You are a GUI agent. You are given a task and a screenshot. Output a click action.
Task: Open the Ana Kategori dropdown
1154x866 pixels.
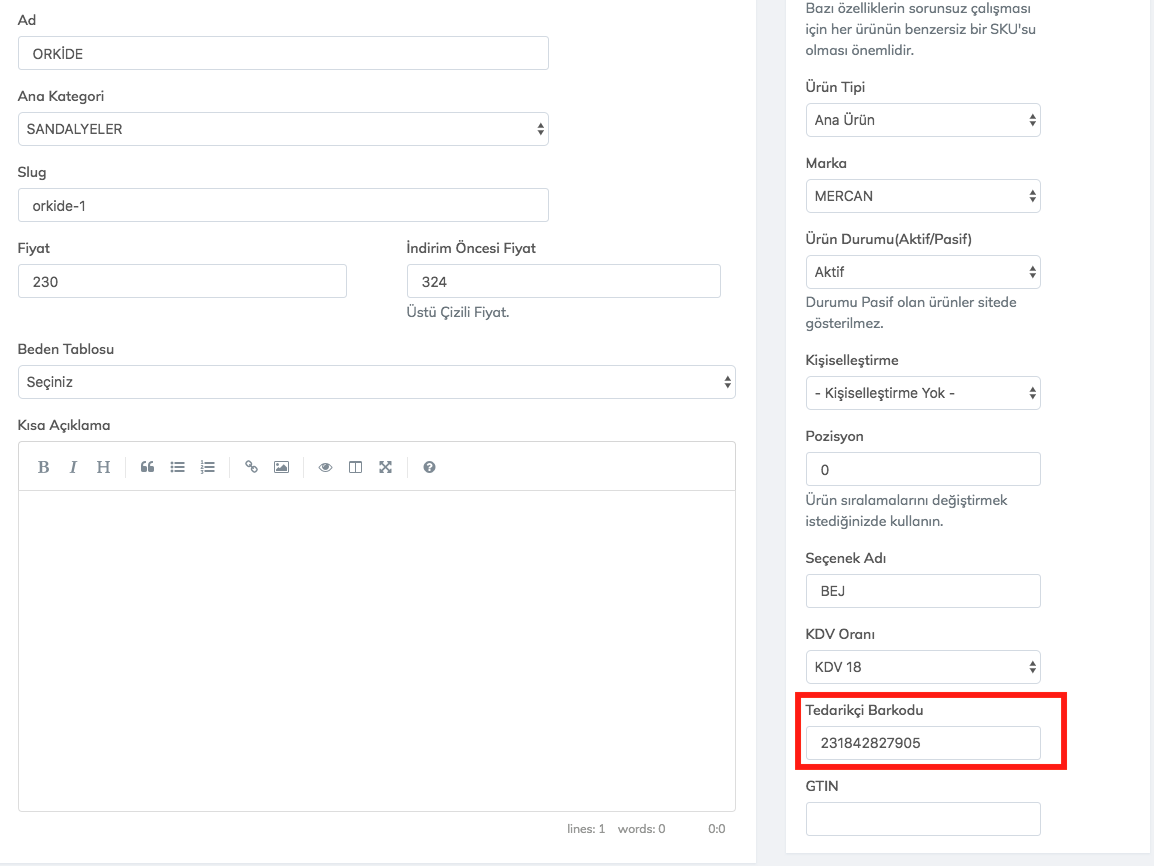coord(283,129)
